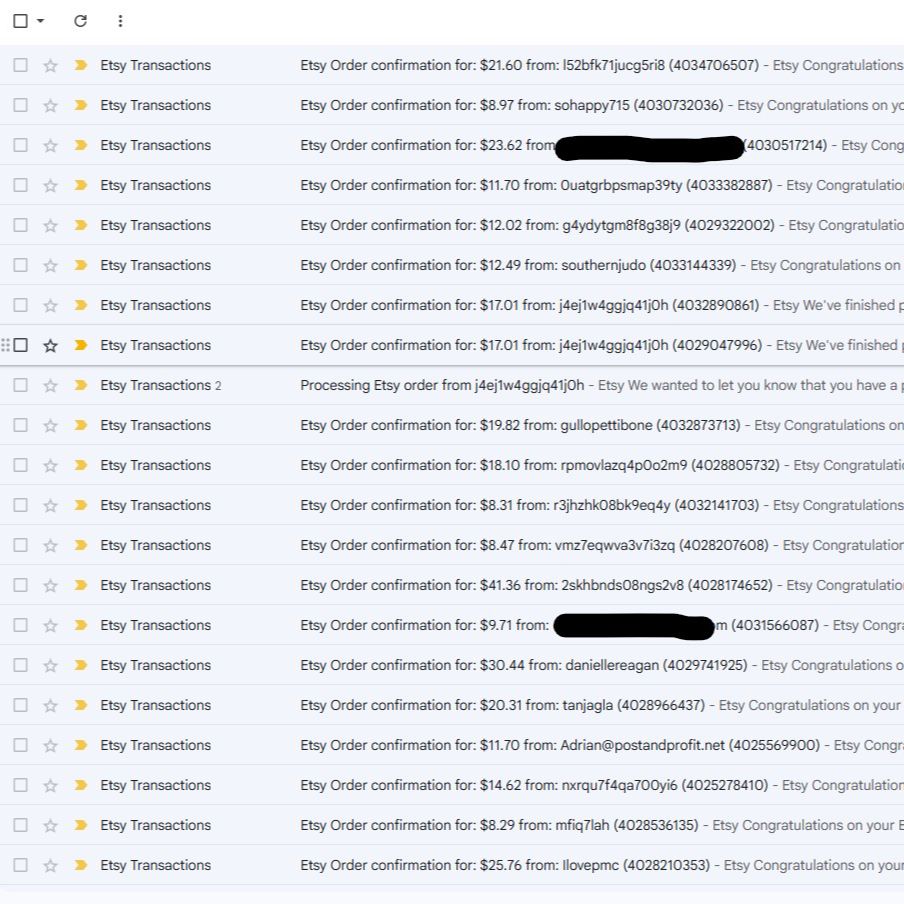904x904 pixels.
Task: Star the $17.01 order 4032890861 email
Action: (x=51, y=305)
